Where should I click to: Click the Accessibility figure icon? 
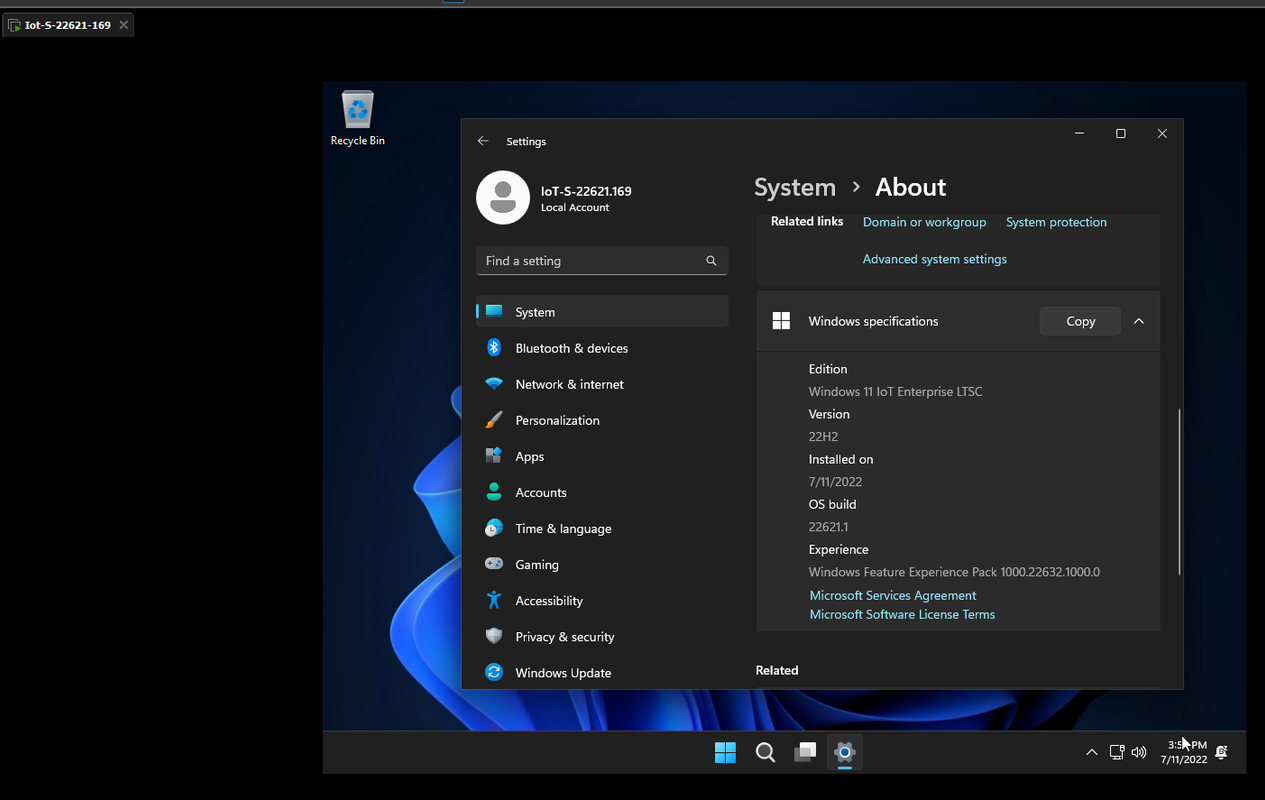click(494, 600)
